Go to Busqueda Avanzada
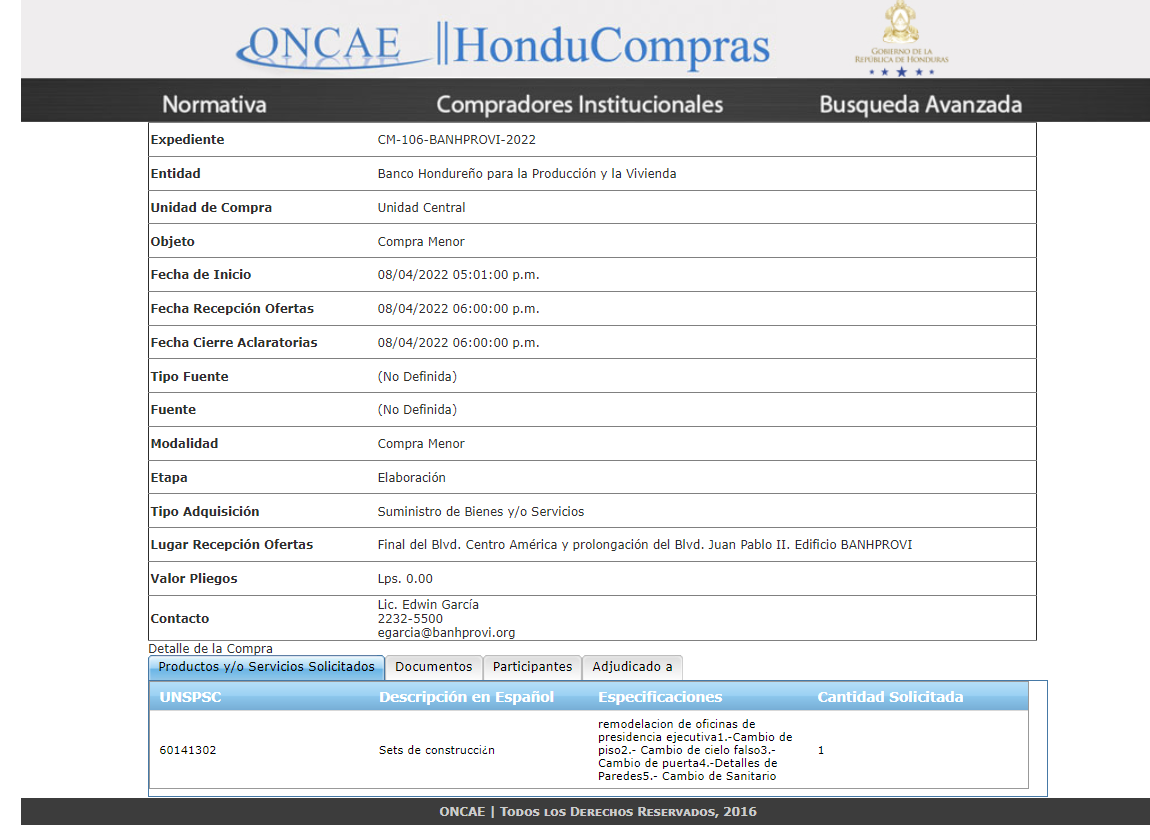This screenshot has height=840, width=1150. [920, 104]
